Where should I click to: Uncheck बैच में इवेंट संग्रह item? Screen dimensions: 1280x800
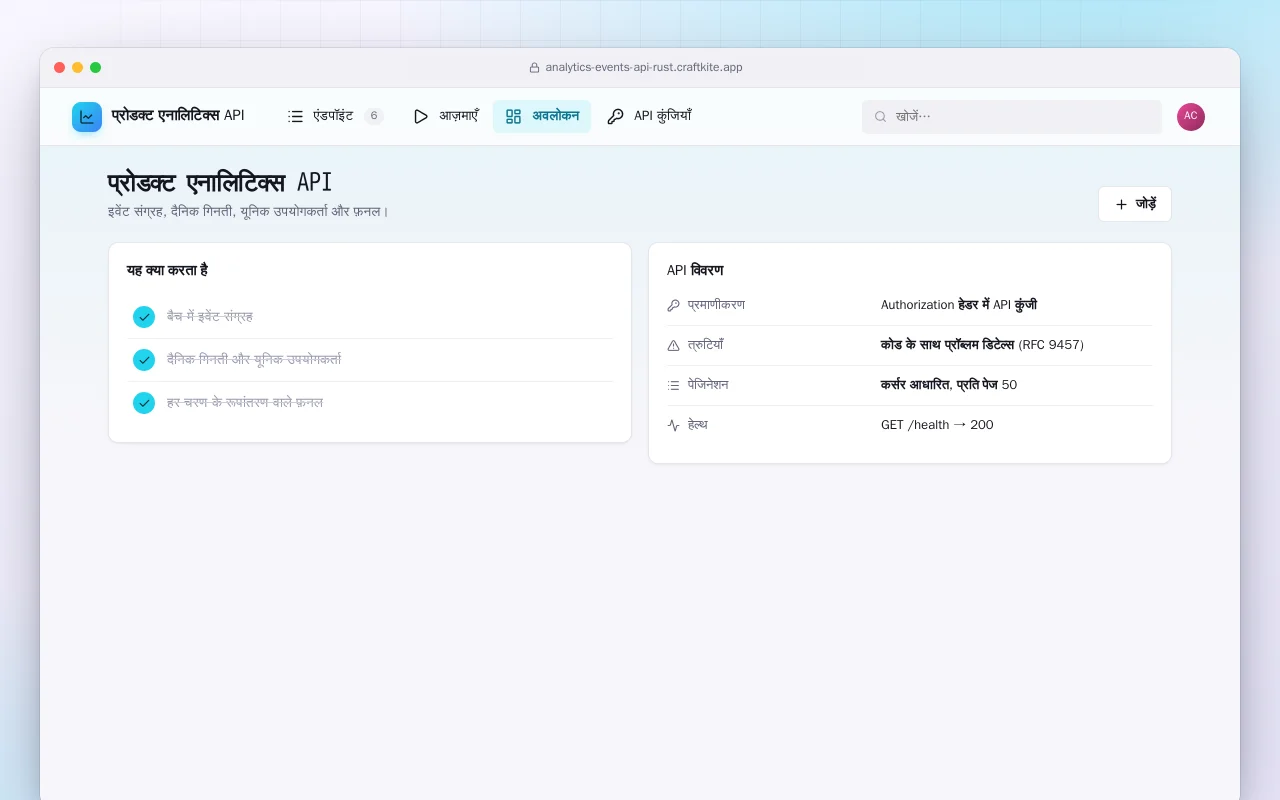point(144,316)
